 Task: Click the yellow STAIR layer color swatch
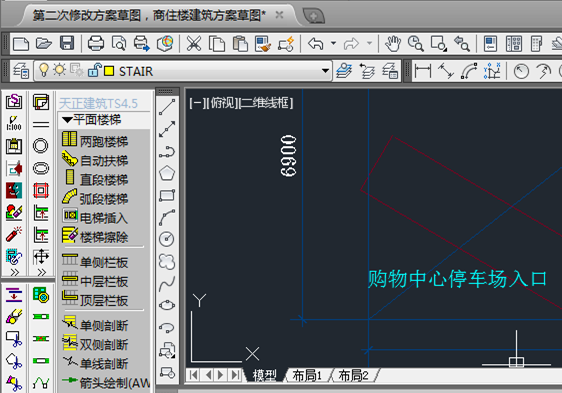pyautogui.click(x=109, y=71)
